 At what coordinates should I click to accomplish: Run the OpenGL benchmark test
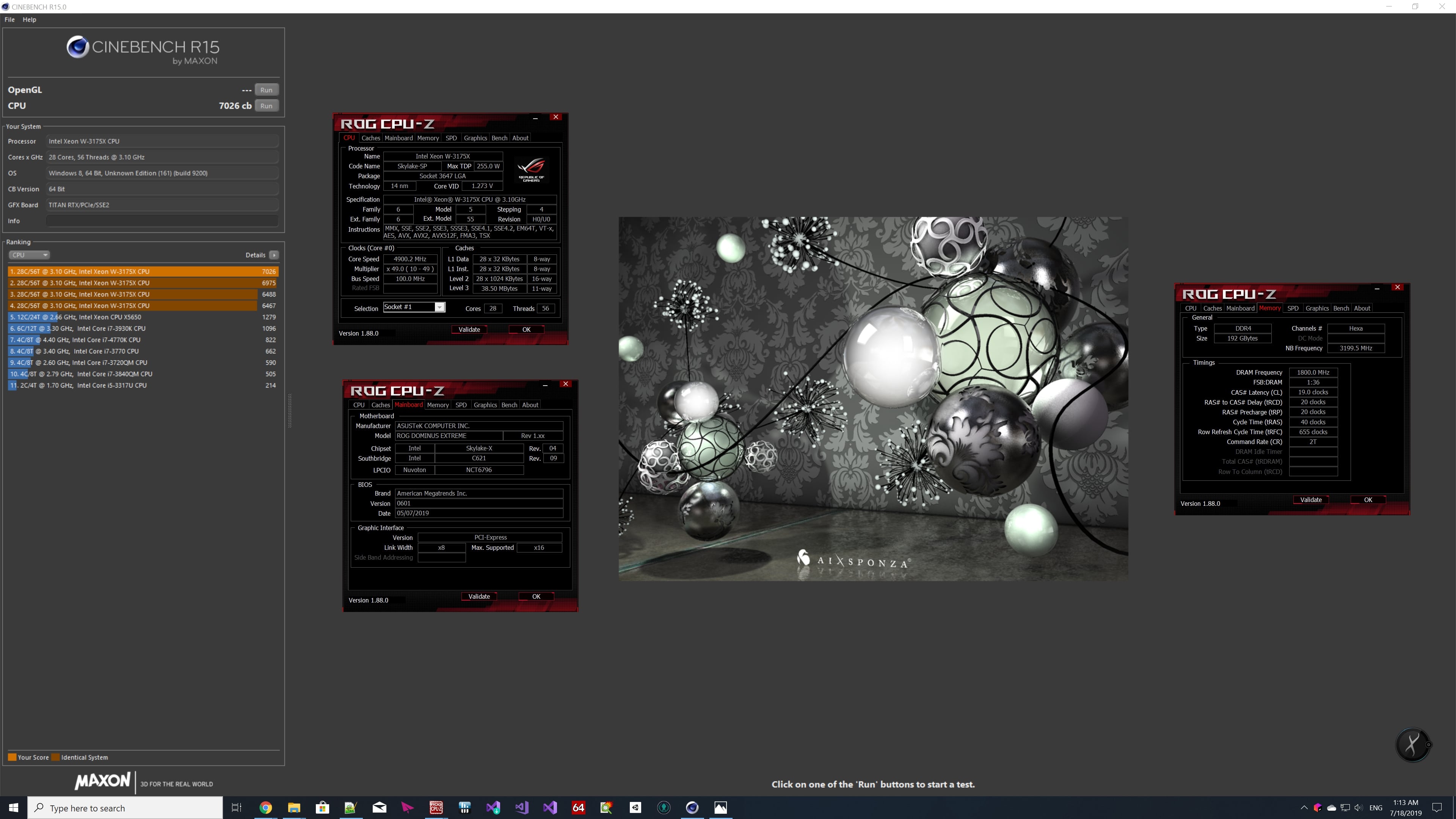click(266, 90)
